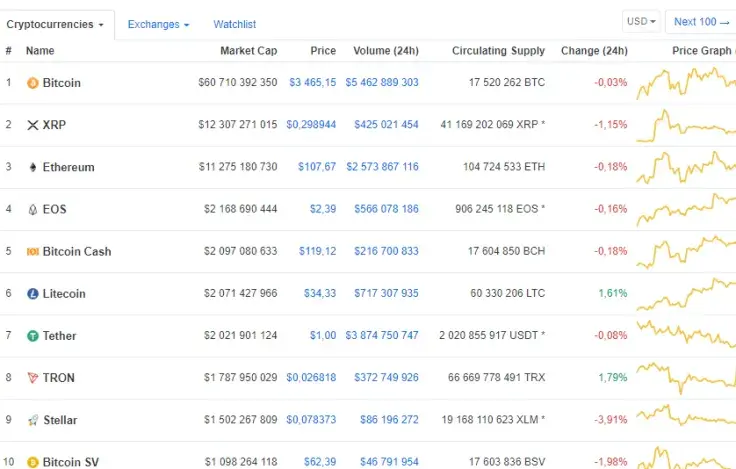Expand the Exchanges dropdown menu
The image size is (736, 469).
158,24
